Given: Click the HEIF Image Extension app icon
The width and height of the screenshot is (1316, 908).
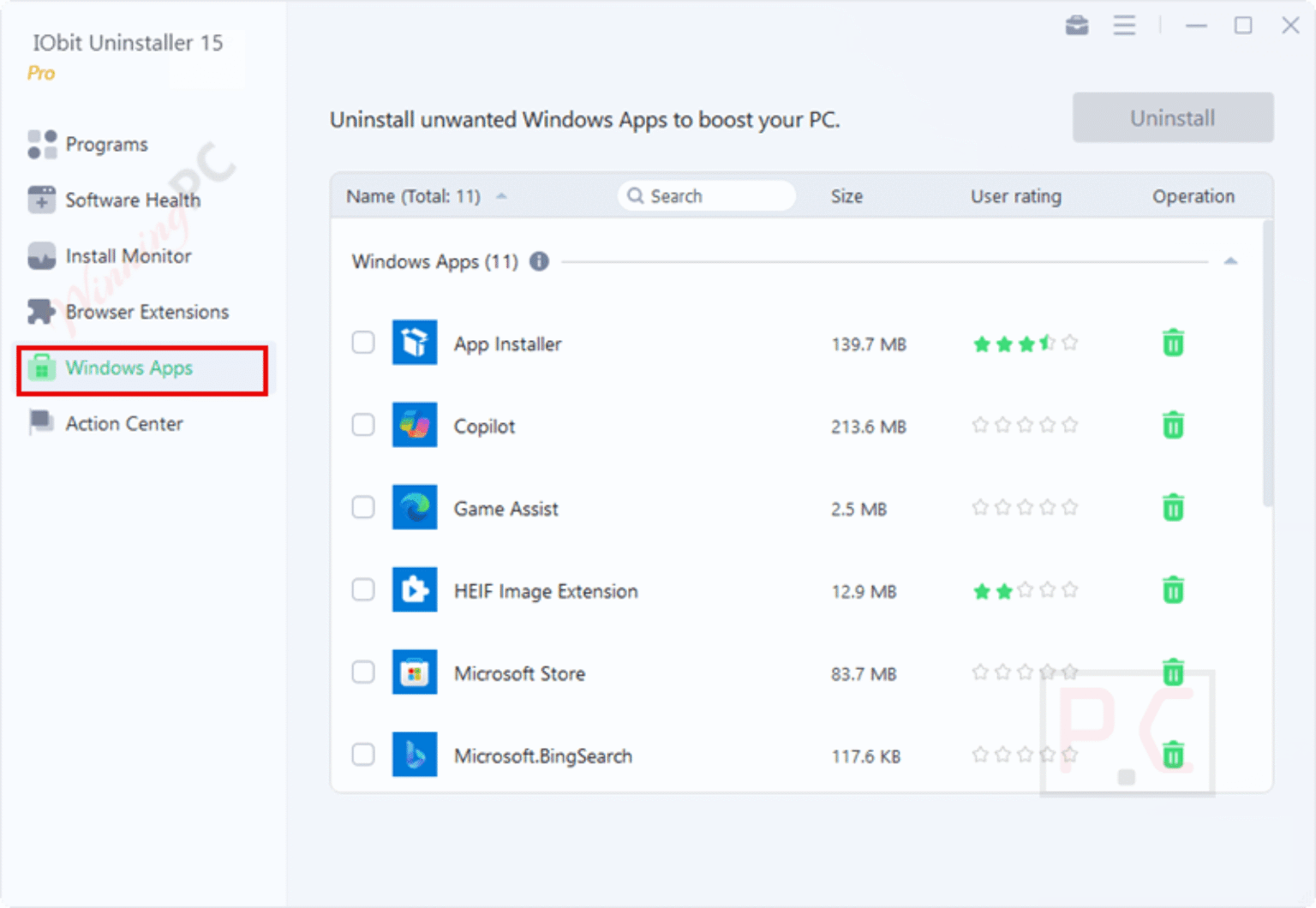Looking at the screenshot, I should (x=415, y=589).
